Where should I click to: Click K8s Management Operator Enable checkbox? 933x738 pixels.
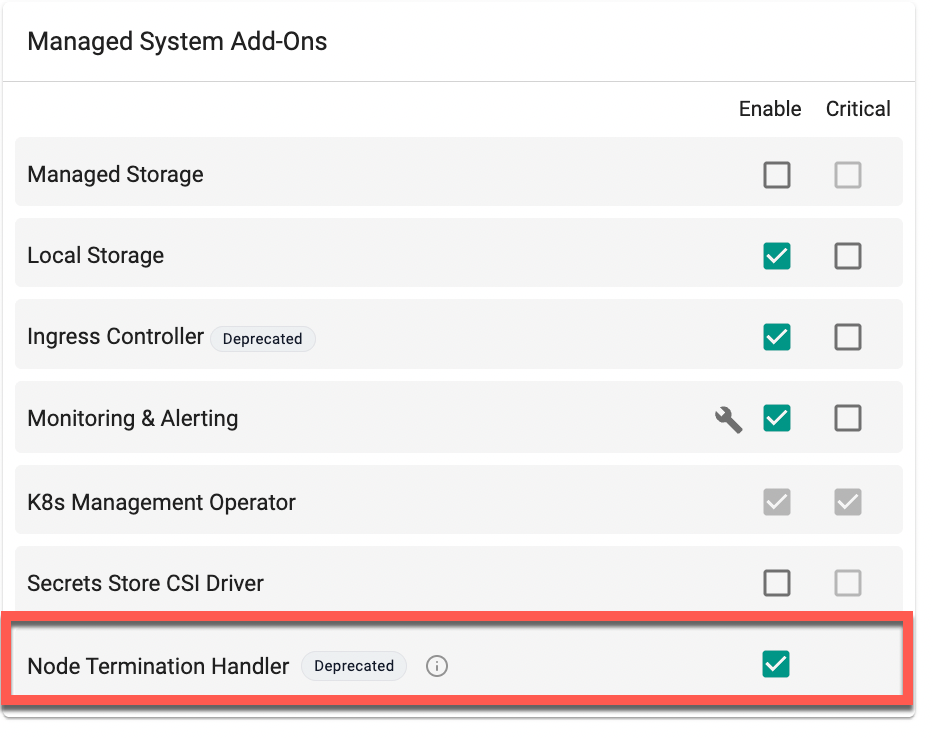click(776, 502)
